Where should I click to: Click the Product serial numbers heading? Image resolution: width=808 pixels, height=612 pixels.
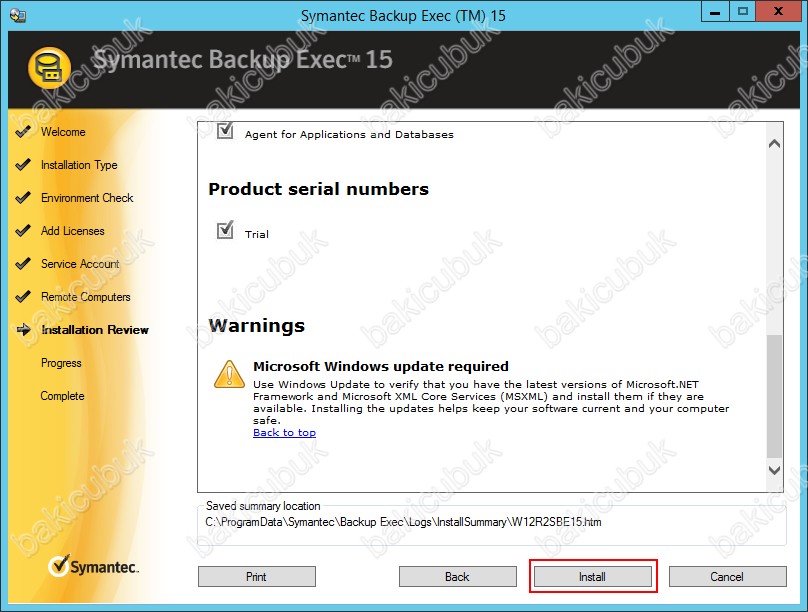[x=318, y=189]
